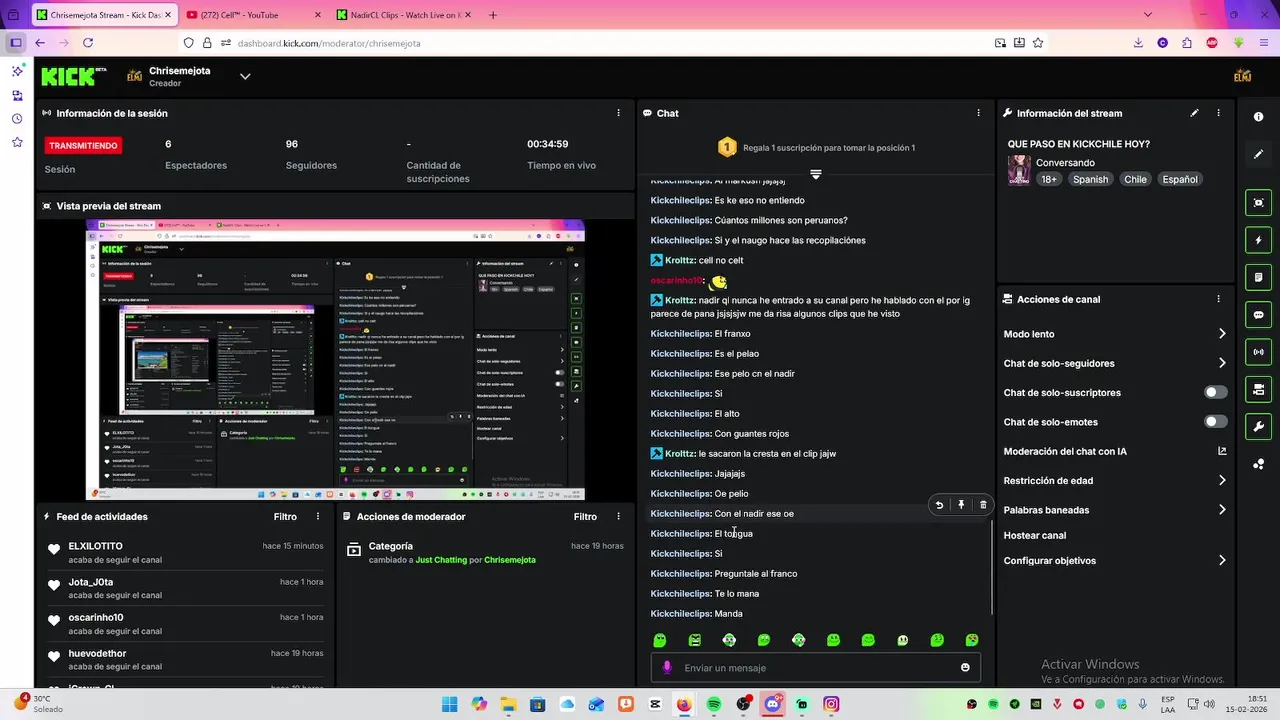
Task: Expand Modo lento options
Action: coord(1221,334)
